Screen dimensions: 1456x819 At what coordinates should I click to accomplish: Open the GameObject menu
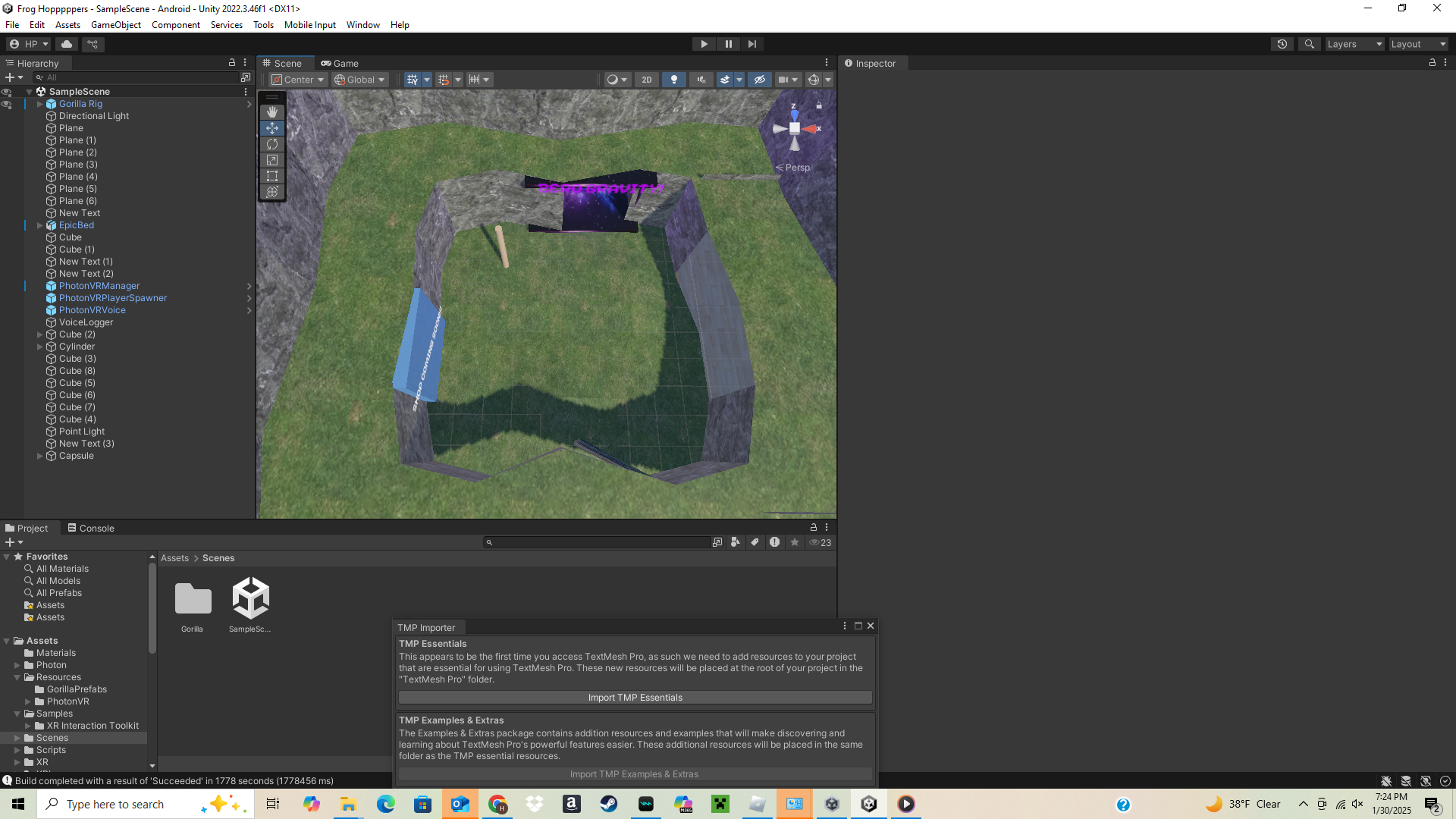click(x=115, y=25)
